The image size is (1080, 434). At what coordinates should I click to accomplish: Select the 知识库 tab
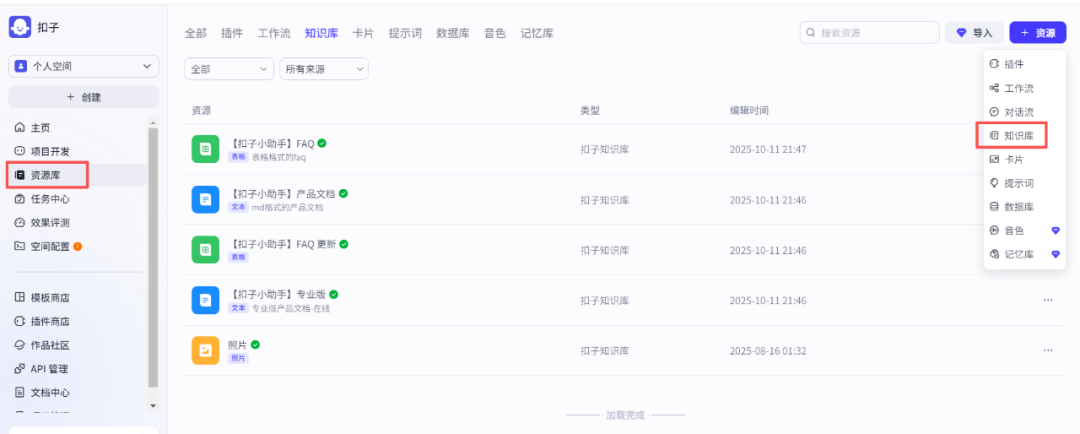[x=321, y=33]
